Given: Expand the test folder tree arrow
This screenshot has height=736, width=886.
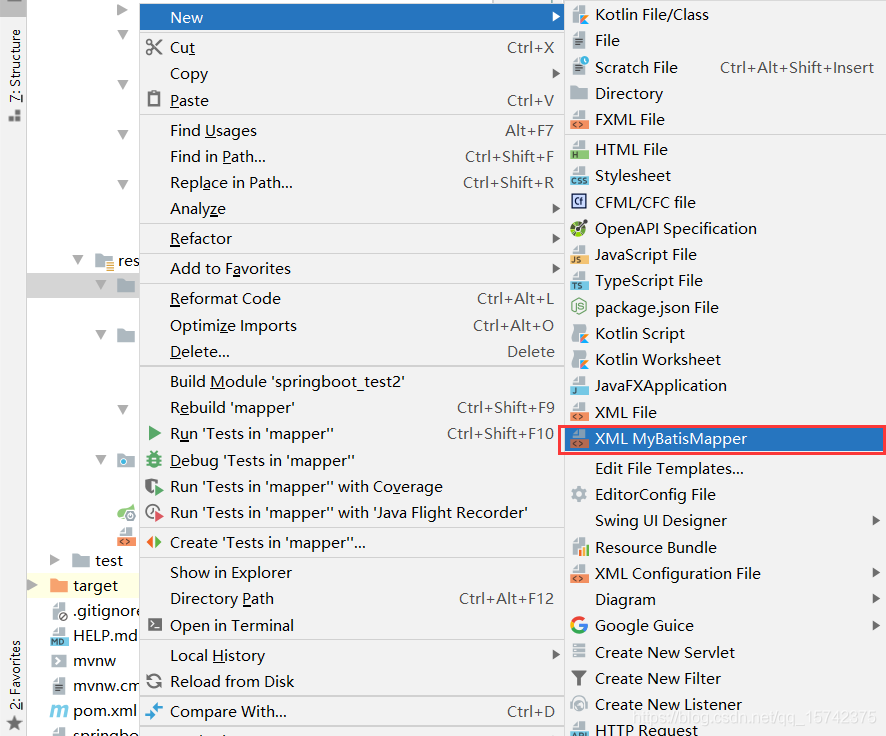Looking at the screenshot, I should pyautogui.click(x=55, y=560).
